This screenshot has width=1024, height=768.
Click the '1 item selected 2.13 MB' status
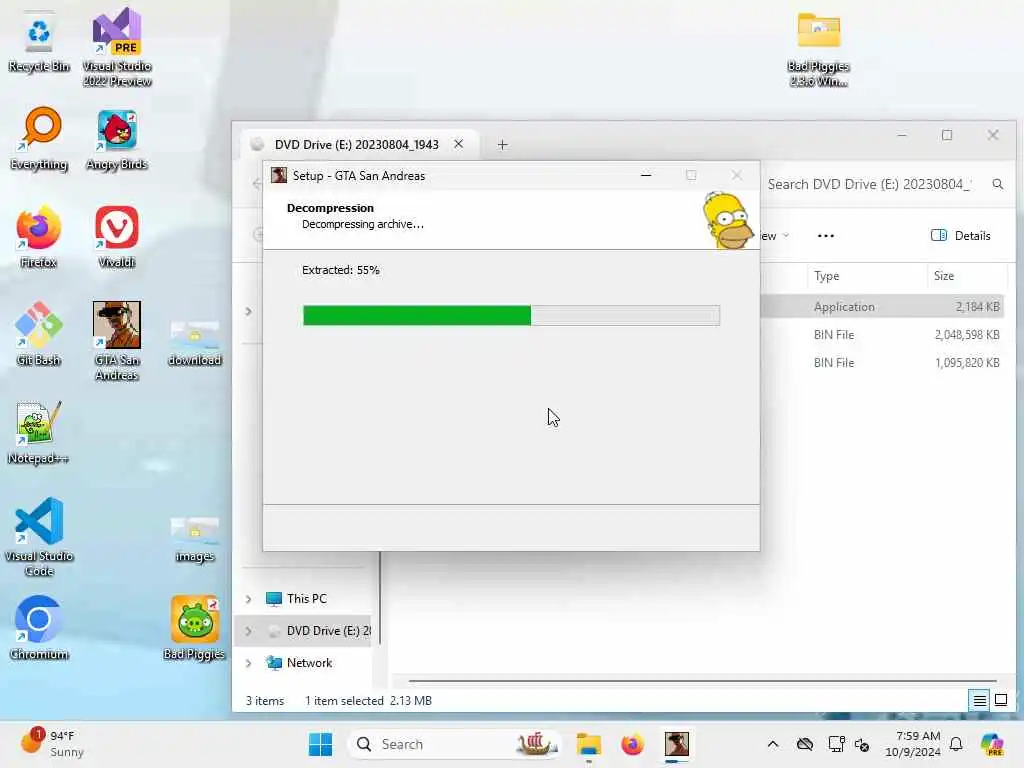click(x=368, y=701)
